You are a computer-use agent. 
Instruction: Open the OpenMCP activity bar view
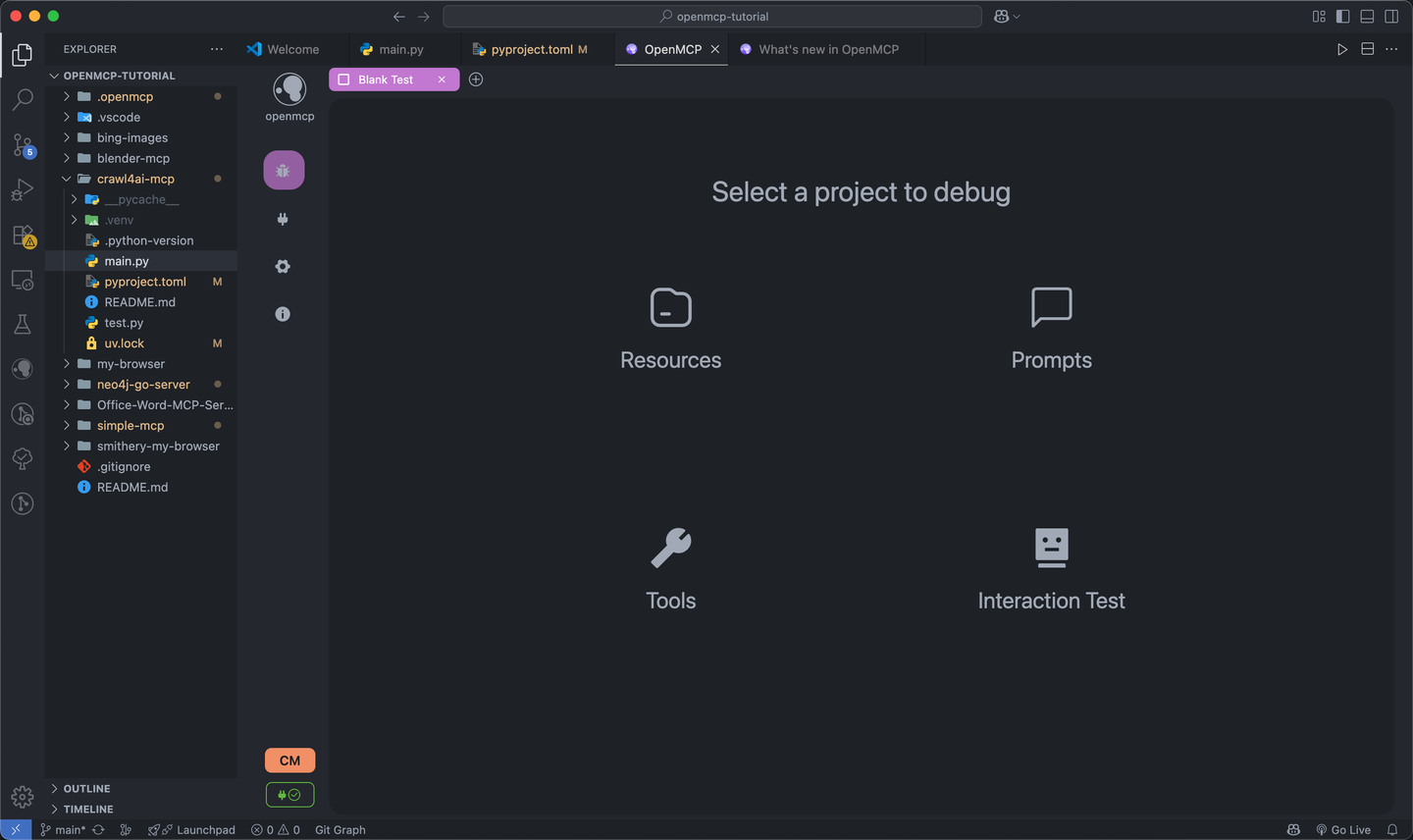23,369
